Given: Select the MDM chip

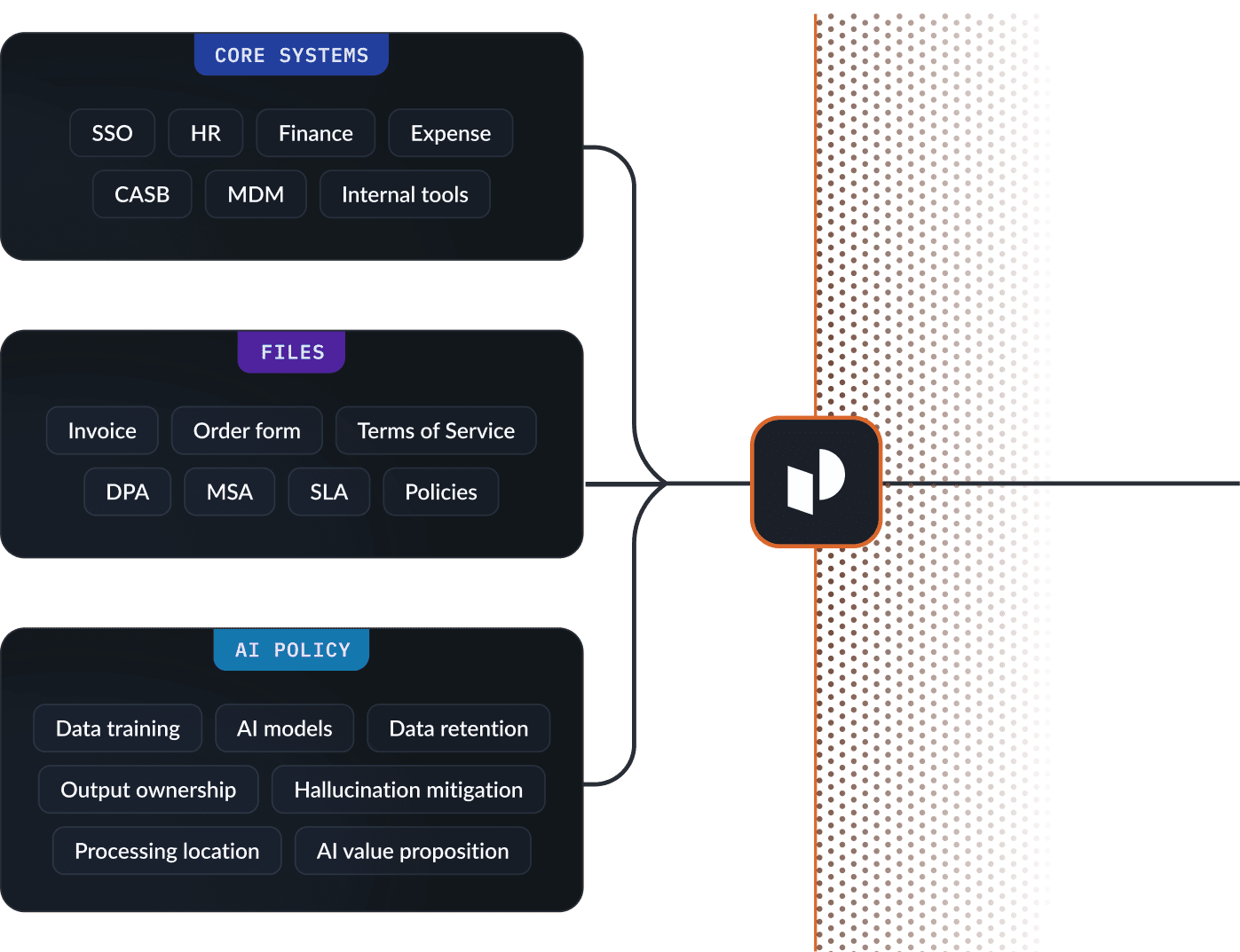Looking at the screenshot, I should tap(256, 194).
